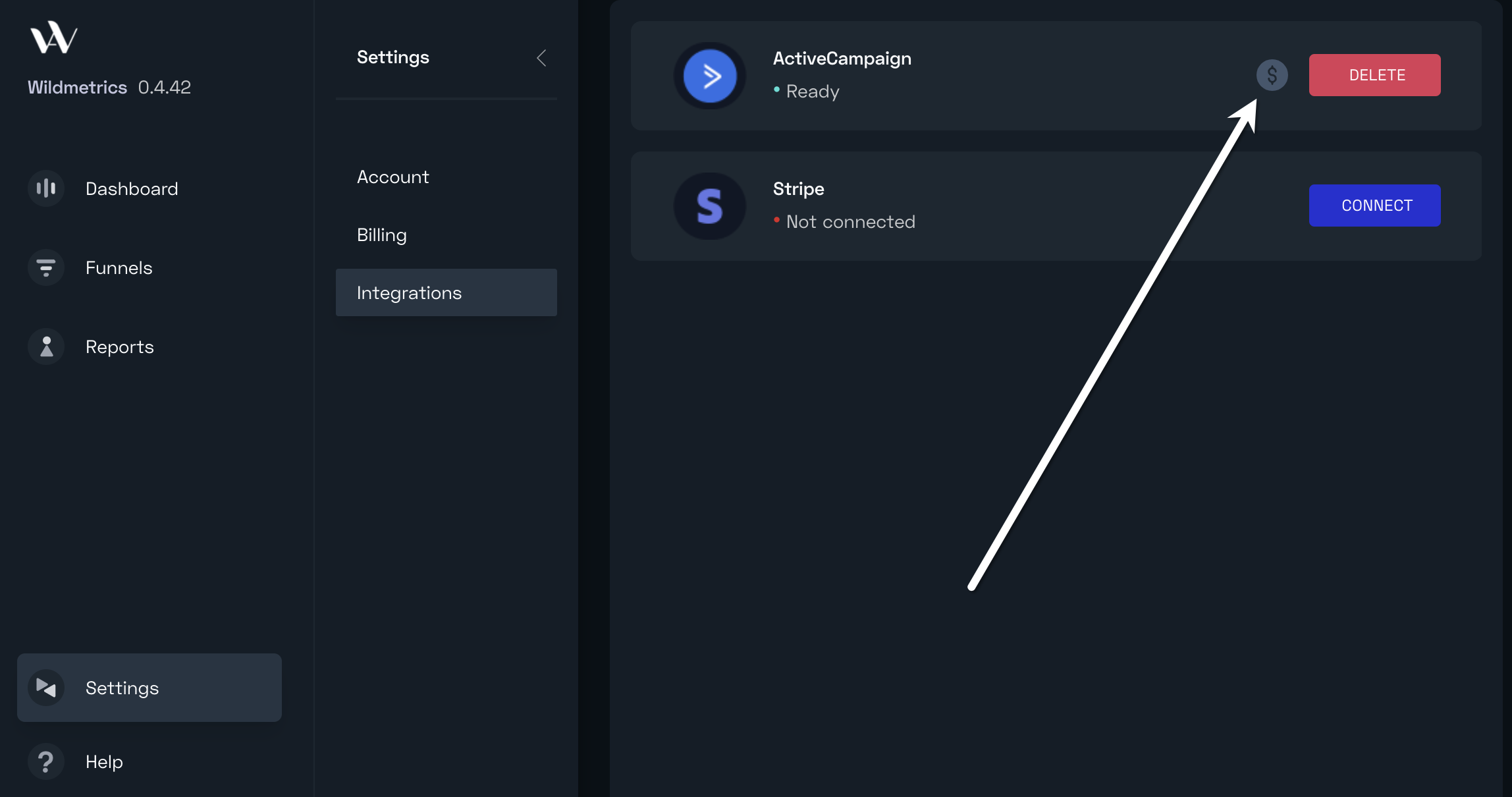Click the Dashboard bars icon
This screenshot has width=1512, height=797.
[46, 188]
